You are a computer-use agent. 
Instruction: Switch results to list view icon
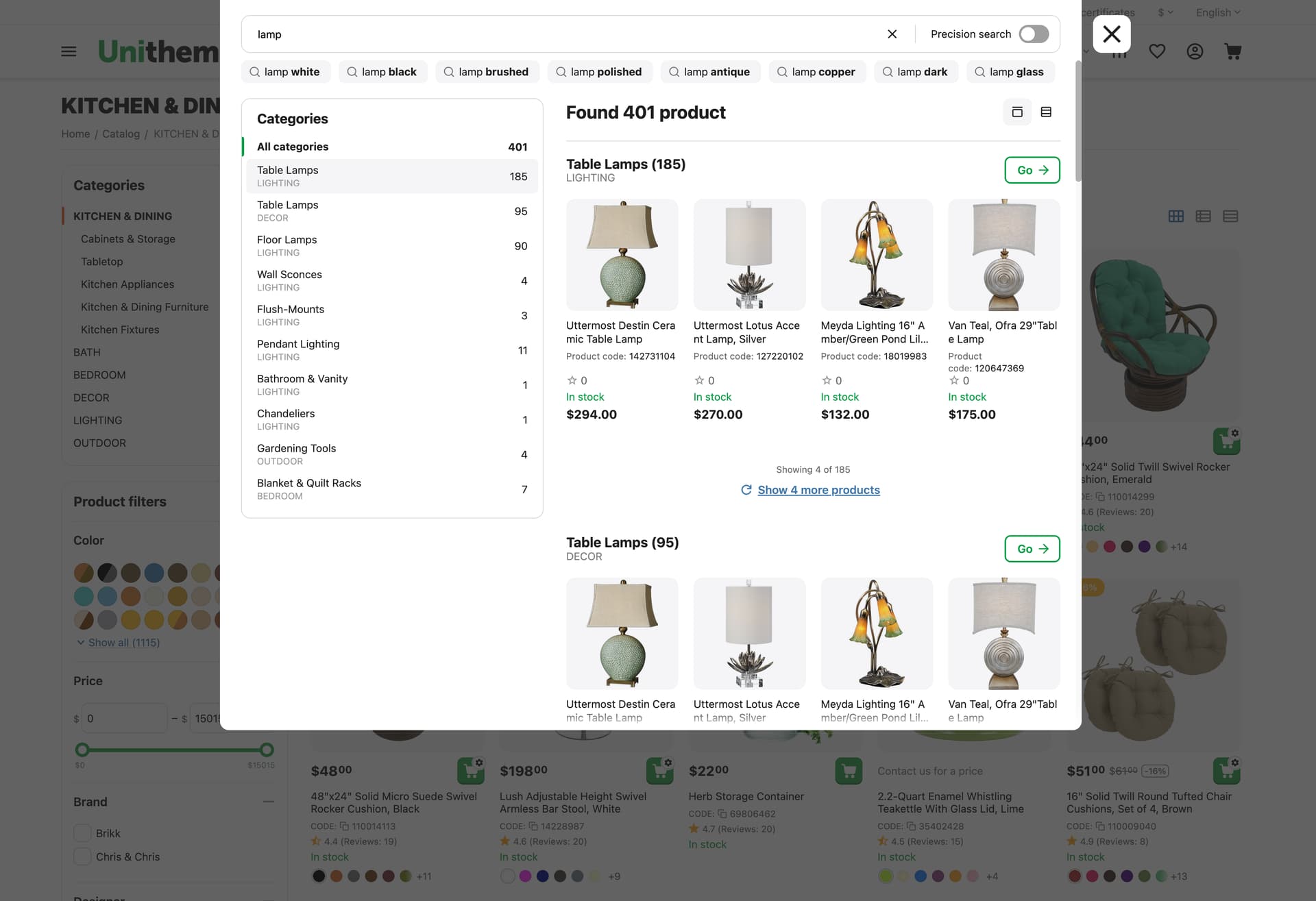(x=1046, y=112)
